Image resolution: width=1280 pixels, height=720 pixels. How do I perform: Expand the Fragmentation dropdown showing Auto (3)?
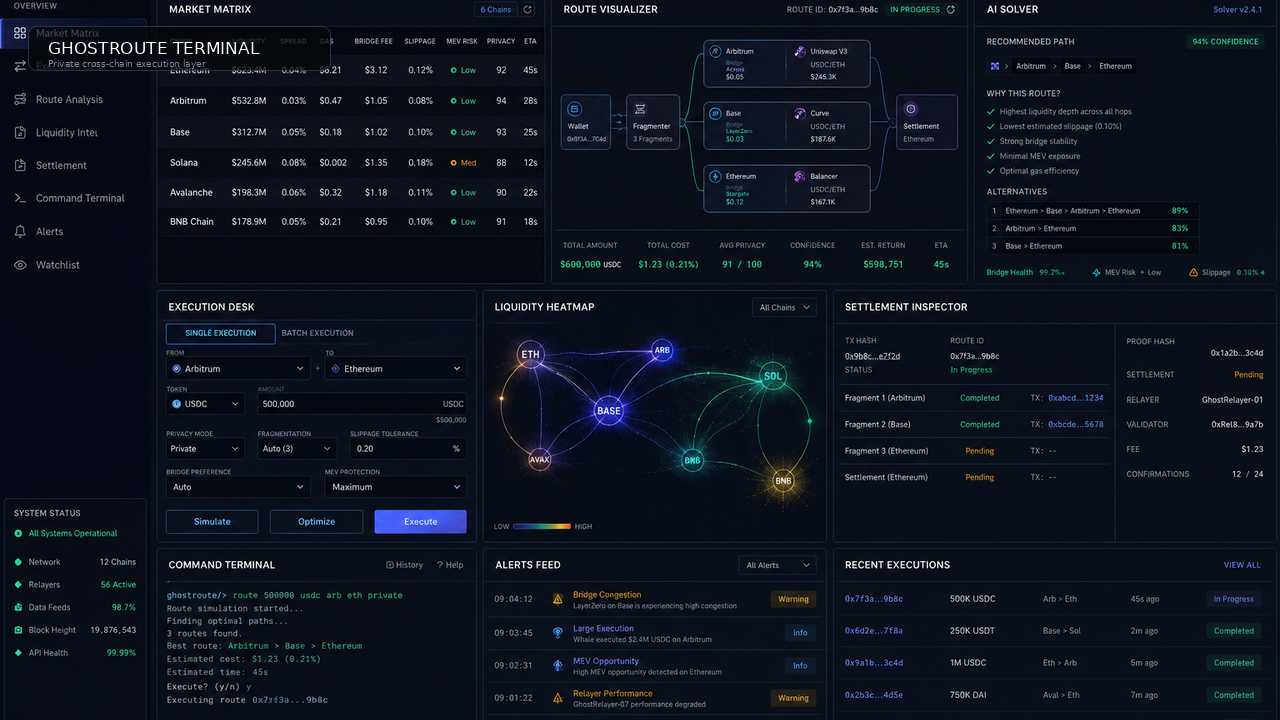pyautogui.click(x=298, y=449)
